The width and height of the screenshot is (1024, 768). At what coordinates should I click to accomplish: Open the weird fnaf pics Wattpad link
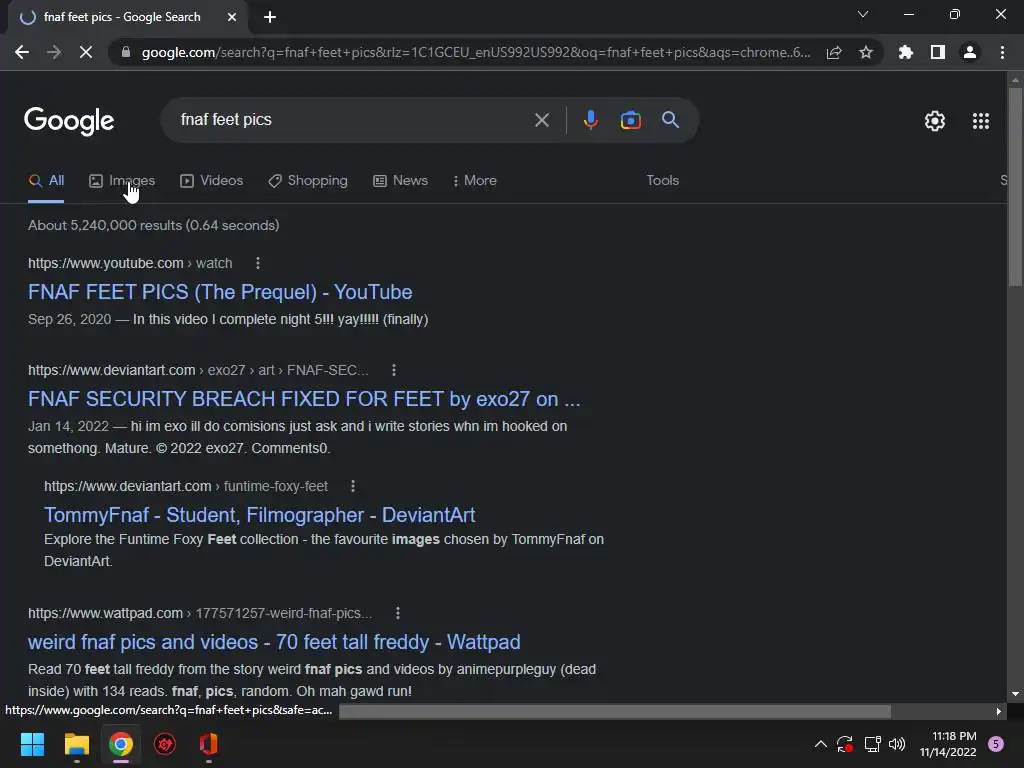tap(274, 642)
